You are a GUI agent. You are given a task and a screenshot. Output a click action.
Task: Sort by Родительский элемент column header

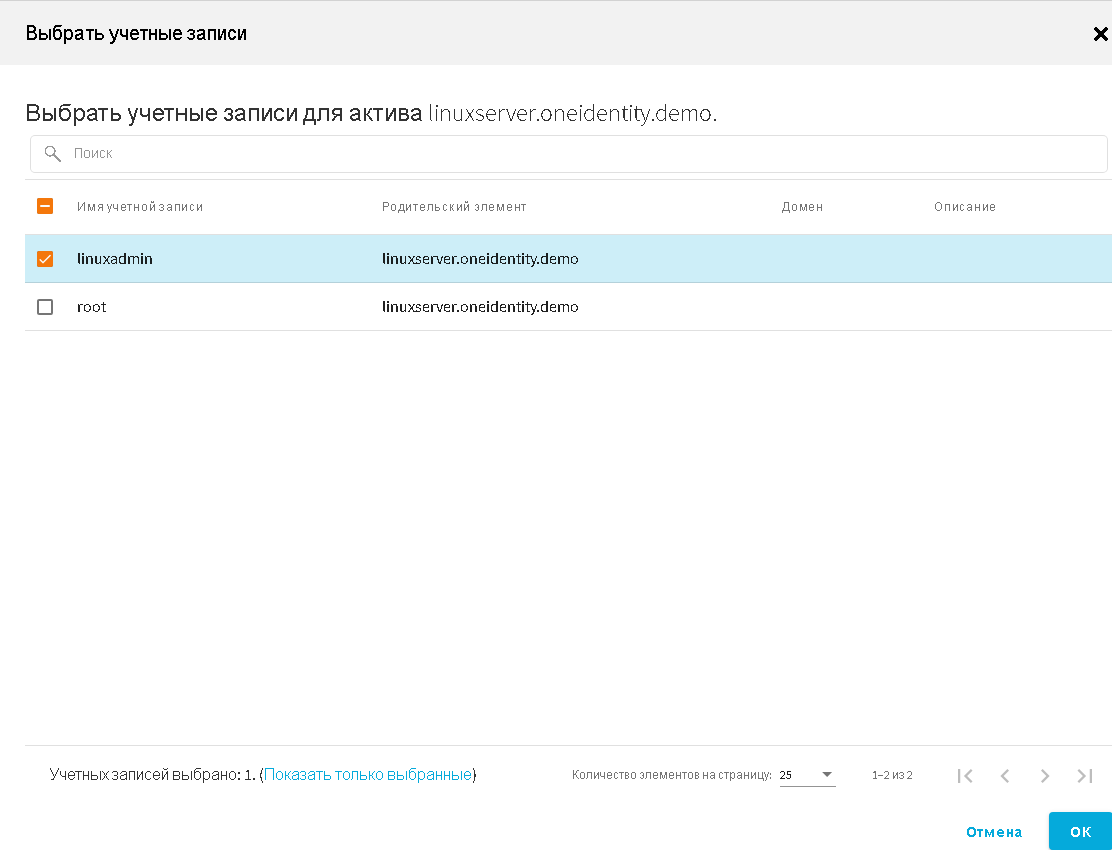454,207
